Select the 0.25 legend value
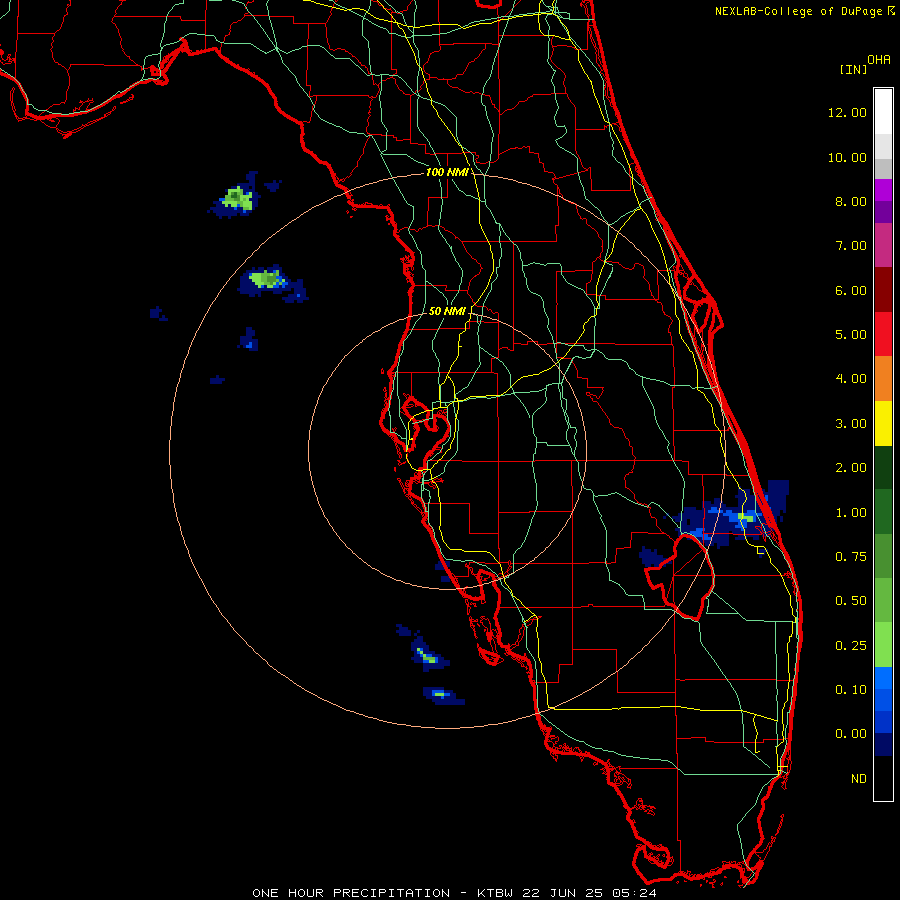The image size is (900, 900). pos(851,646)
